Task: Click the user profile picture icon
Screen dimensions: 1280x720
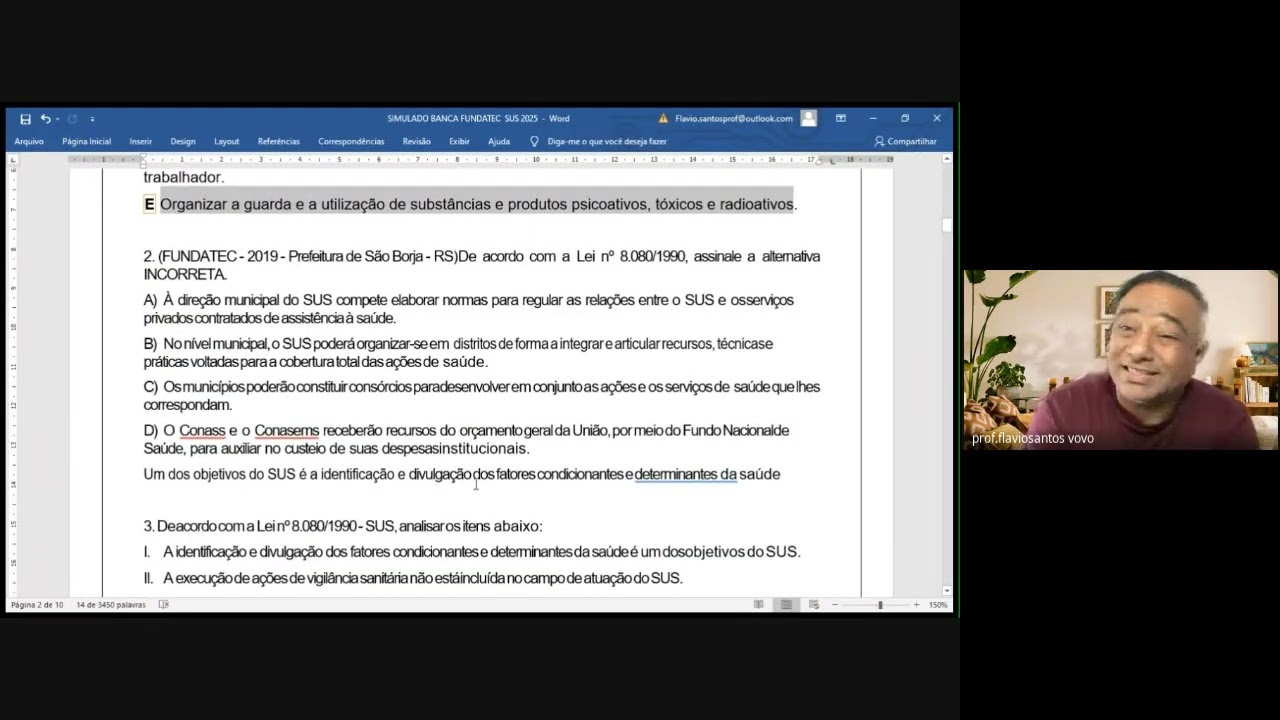Action: (809, 118)
